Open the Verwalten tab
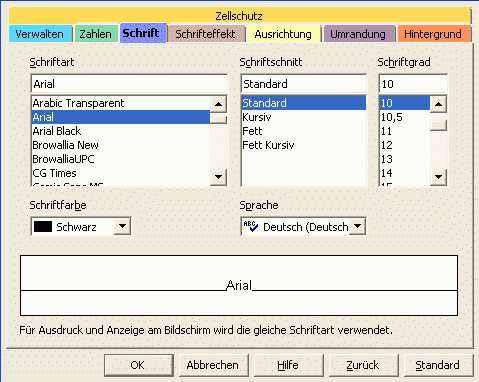This screenshot has width=479, height=382. 40,34
